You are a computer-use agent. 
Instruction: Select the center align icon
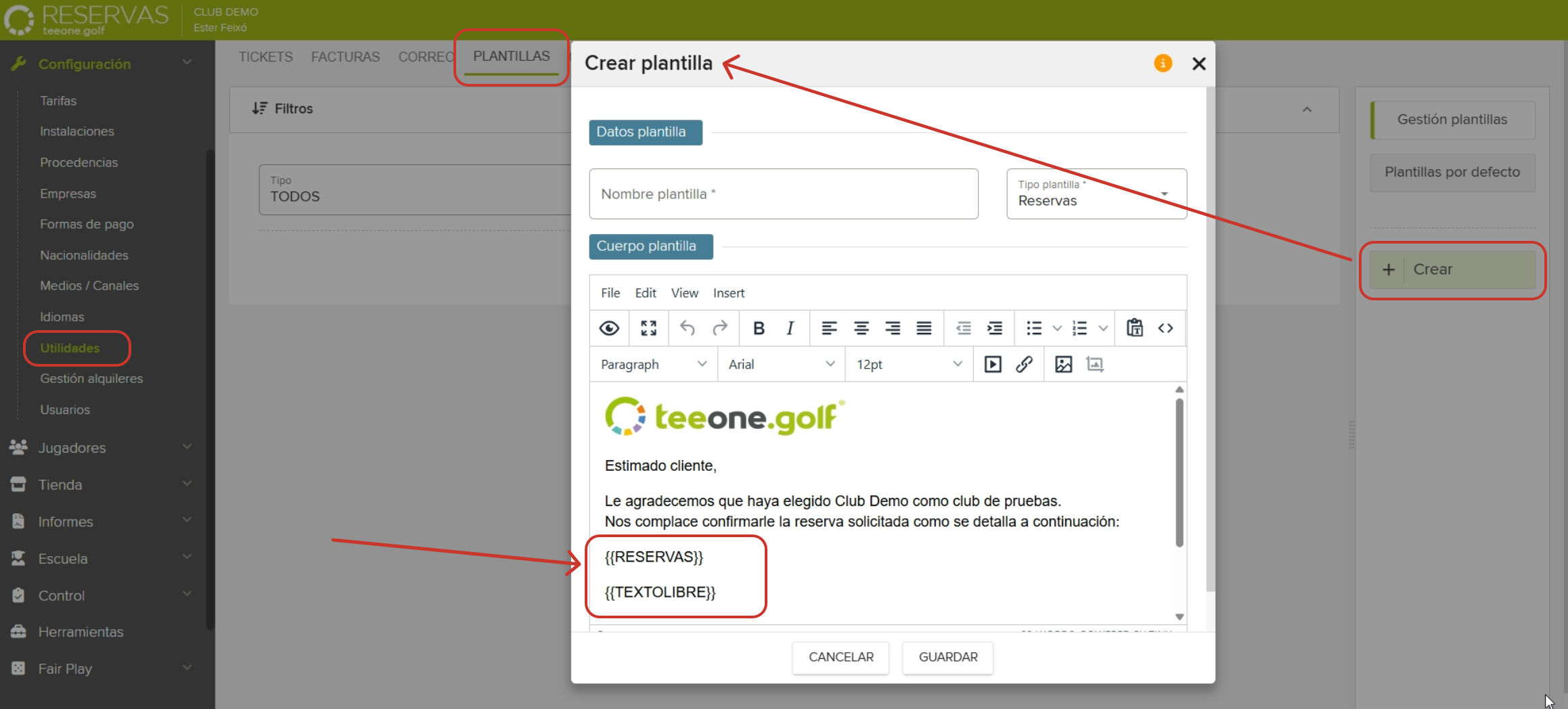(x=861, y=328)
